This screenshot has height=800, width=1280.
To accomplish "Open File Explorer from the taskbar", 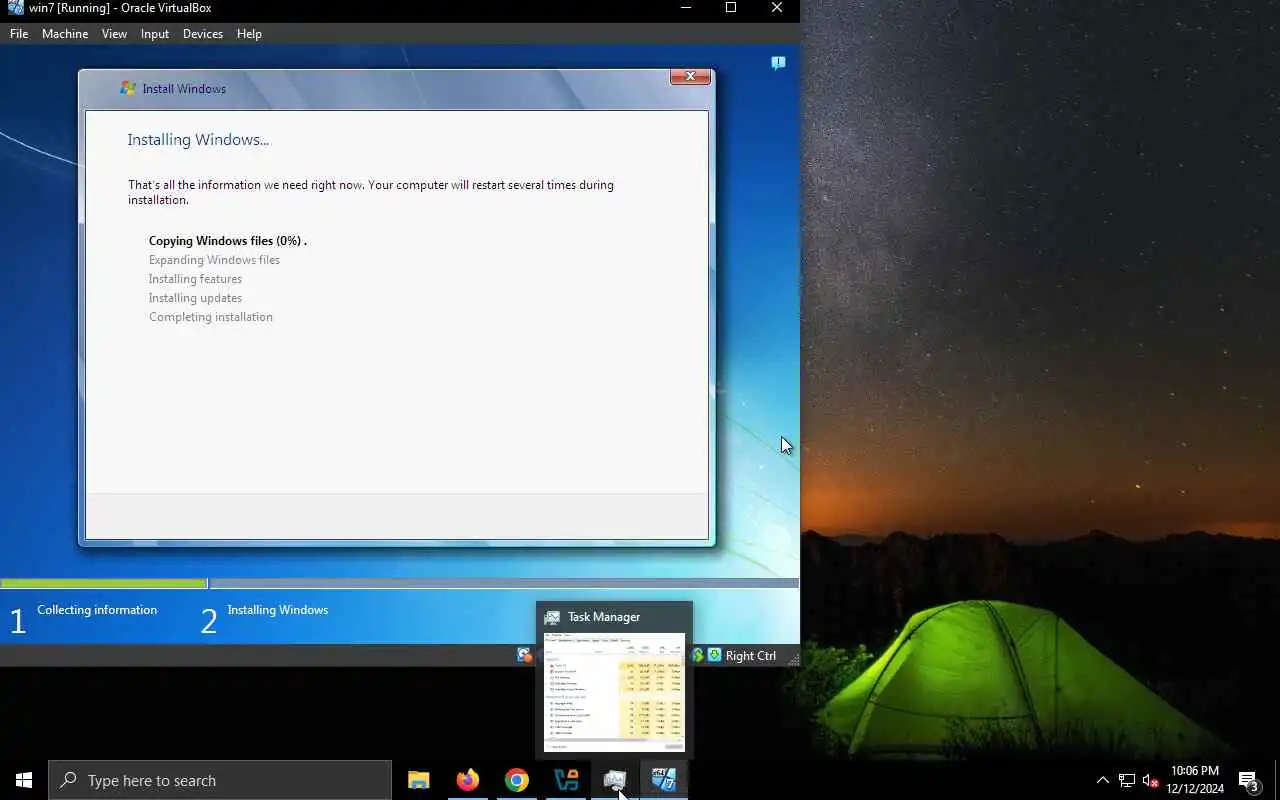I will [x=419, y=780].
